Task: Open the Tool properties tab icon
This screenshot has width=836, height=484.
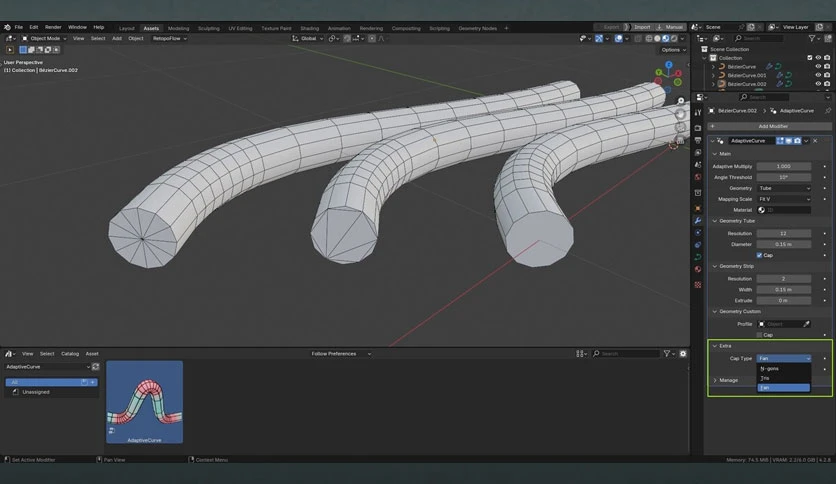Action: pos(698,112)
